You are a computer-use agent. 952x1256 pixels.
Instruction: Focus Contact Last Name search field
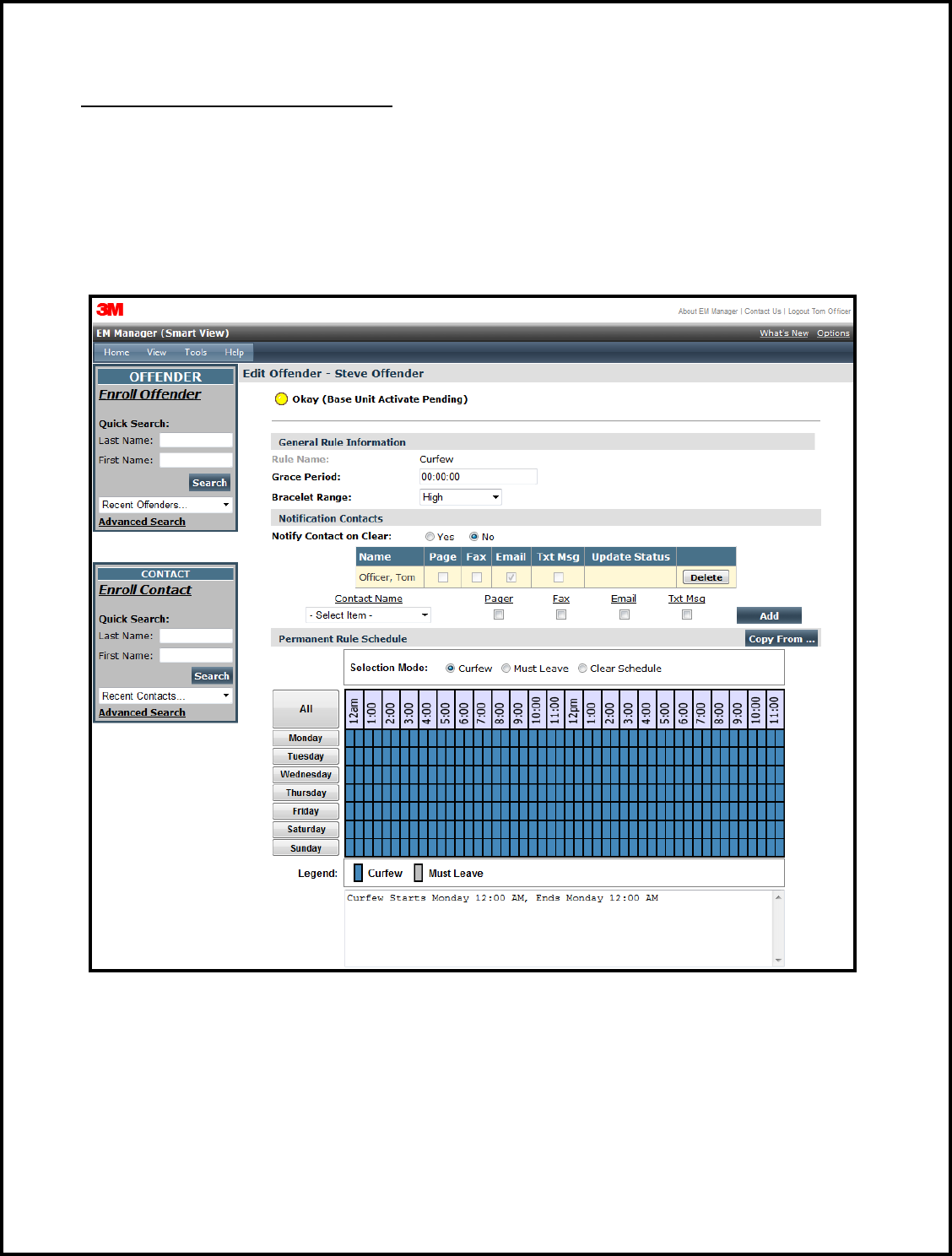(196, 636)
